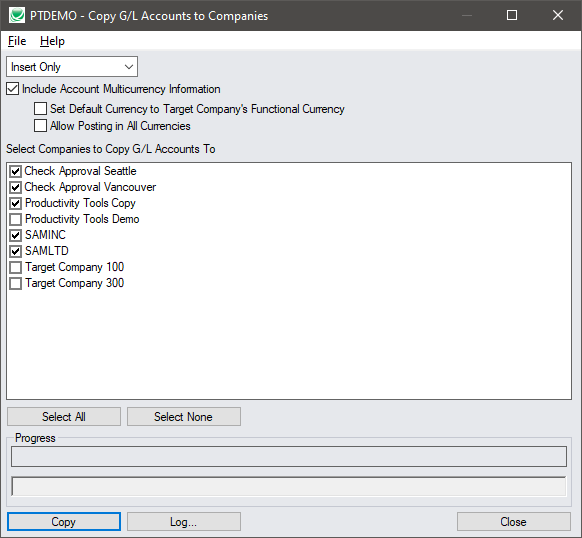Image resolution: width=582 pixels, height=538 pixels.
Task: Uncheck Productivity Tools Copy company
Action: (16, 203)
